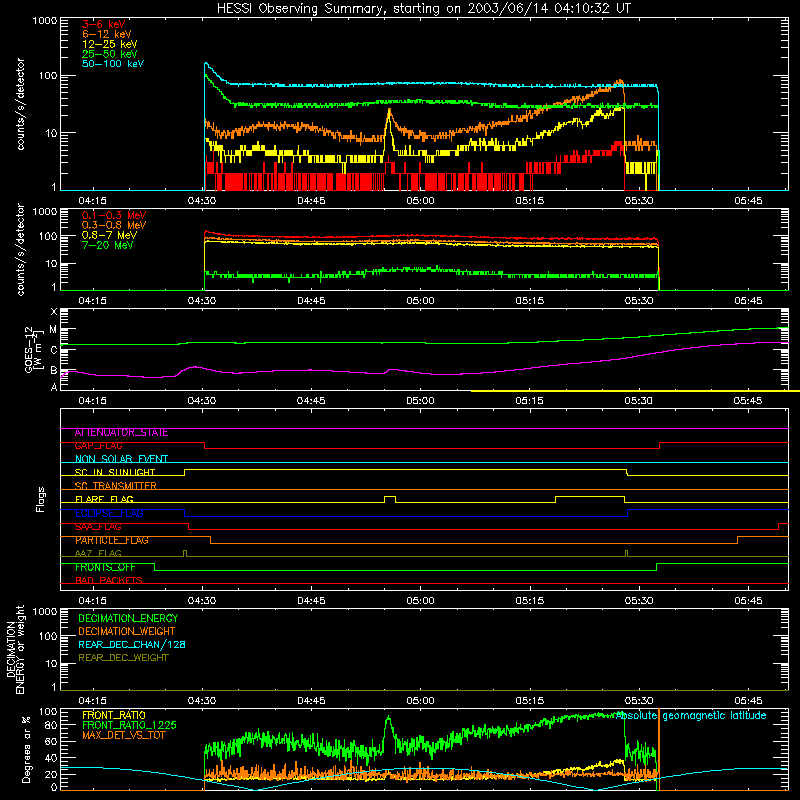
Task: Pick the SAA_FLAG label
Action: point(98,527)
